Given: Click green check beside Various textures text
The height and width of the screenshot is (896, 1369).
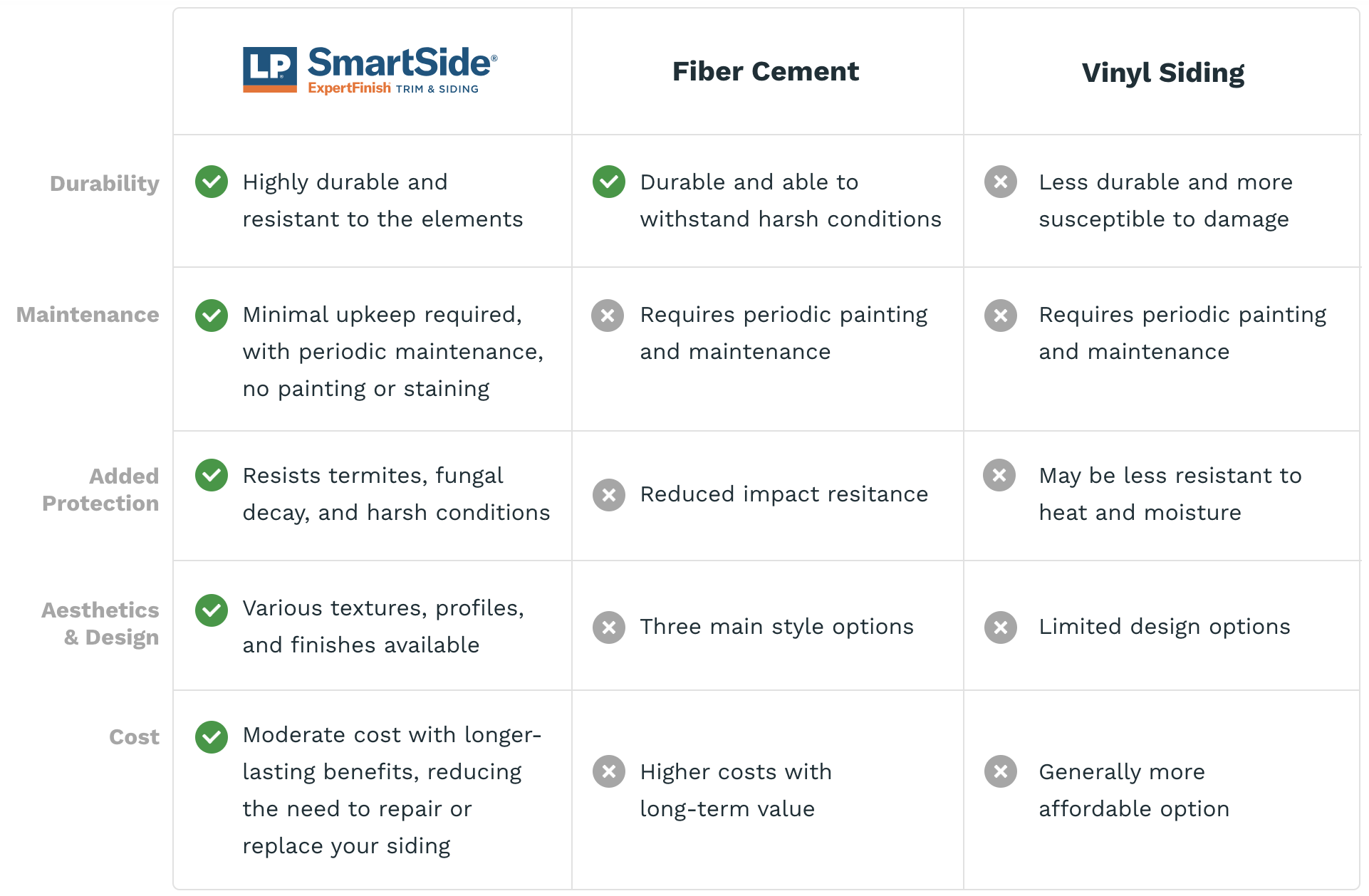Looking at the screenshot, I should [212, 610].
